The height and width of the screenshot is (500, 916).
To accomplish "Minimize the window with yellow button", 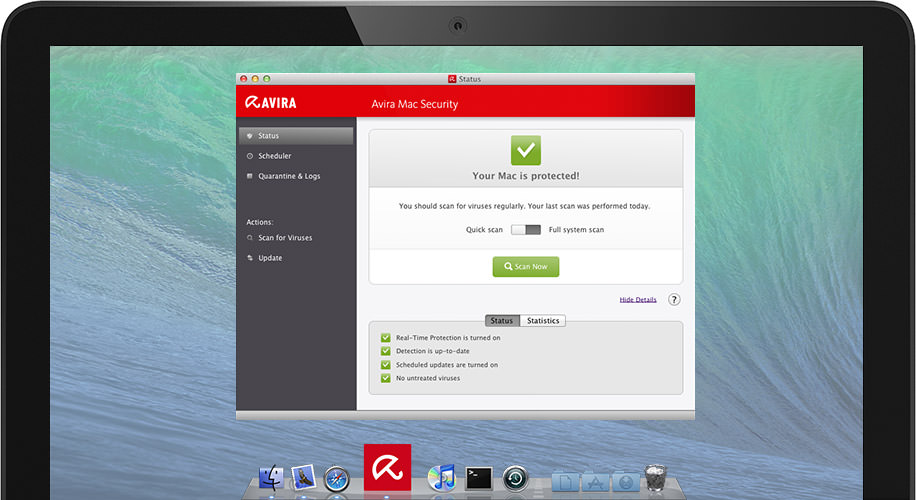I will [x=255, y=79].
